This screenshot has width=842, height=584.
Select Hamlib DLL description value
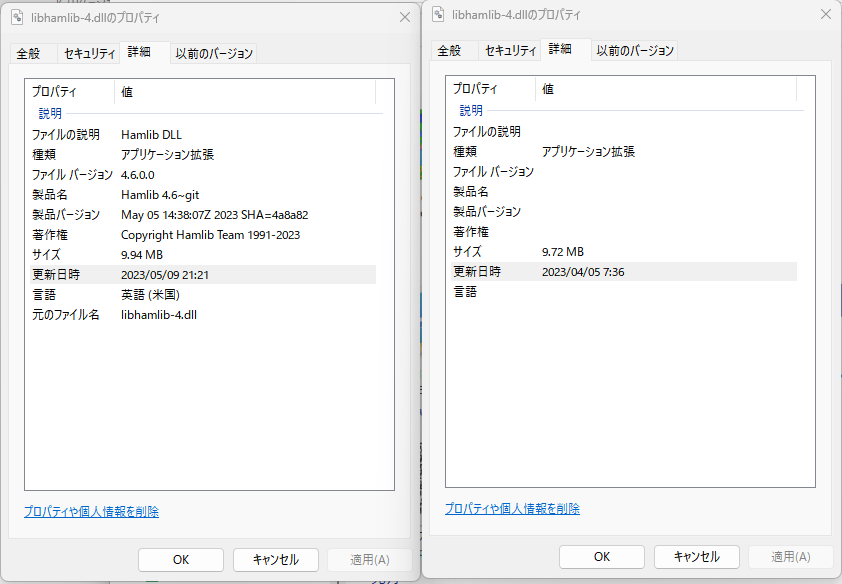[x=151, y=135]
